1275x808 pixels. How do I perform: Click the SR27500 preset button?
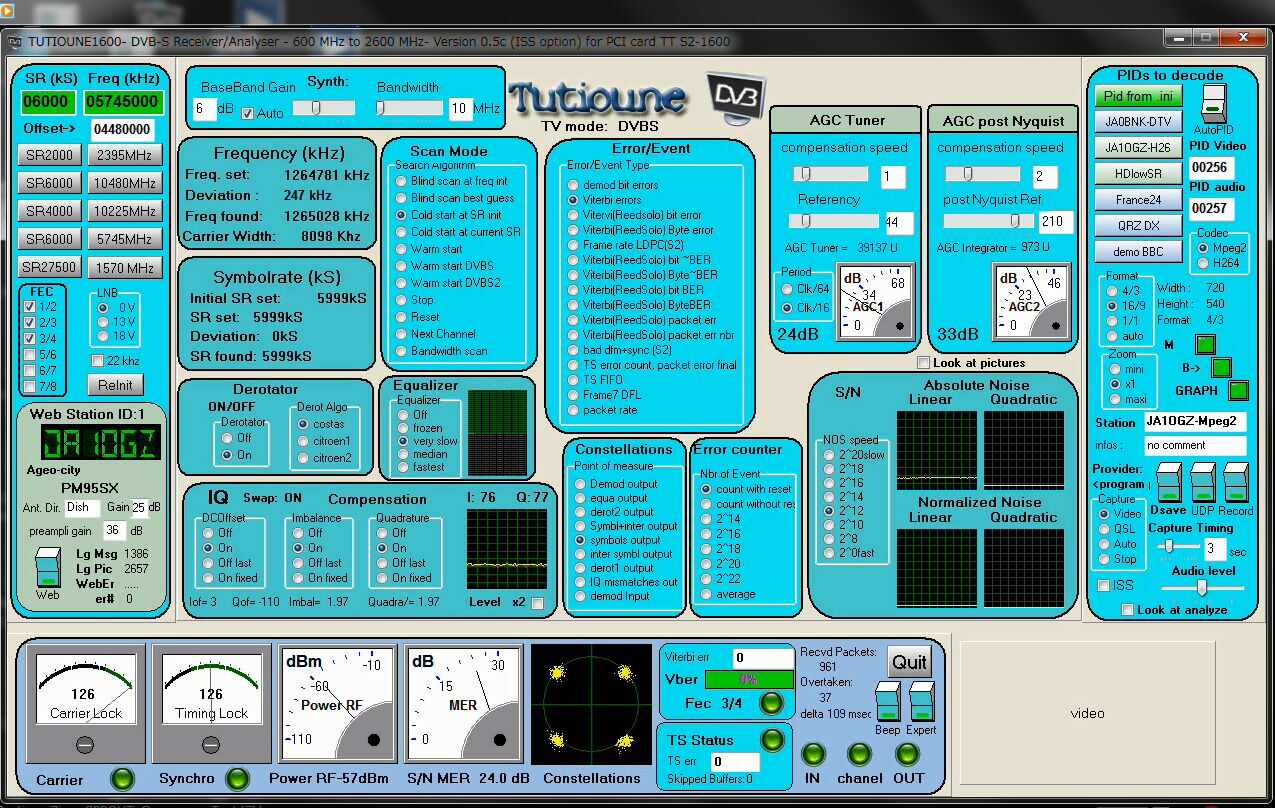point(49,267)
